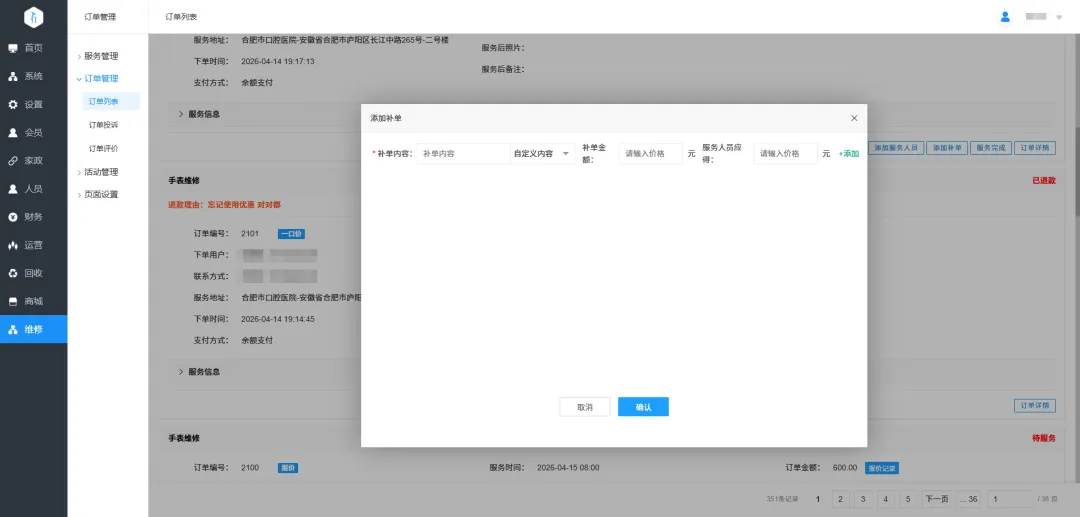
Task: Click 取消 to cancel the dialog
Action: [x=584, y=407]
